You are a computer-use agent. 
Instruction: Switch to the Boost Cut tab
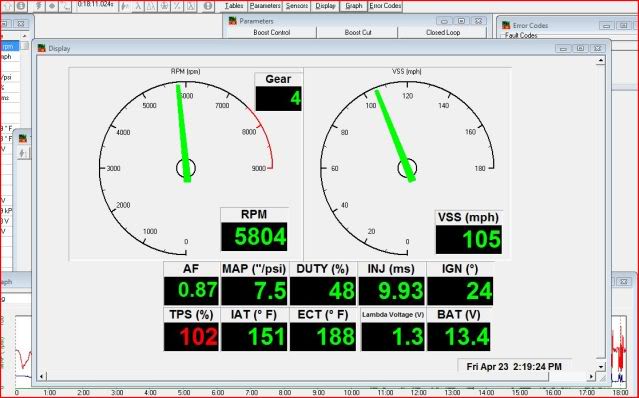click(x=358, y=33)
